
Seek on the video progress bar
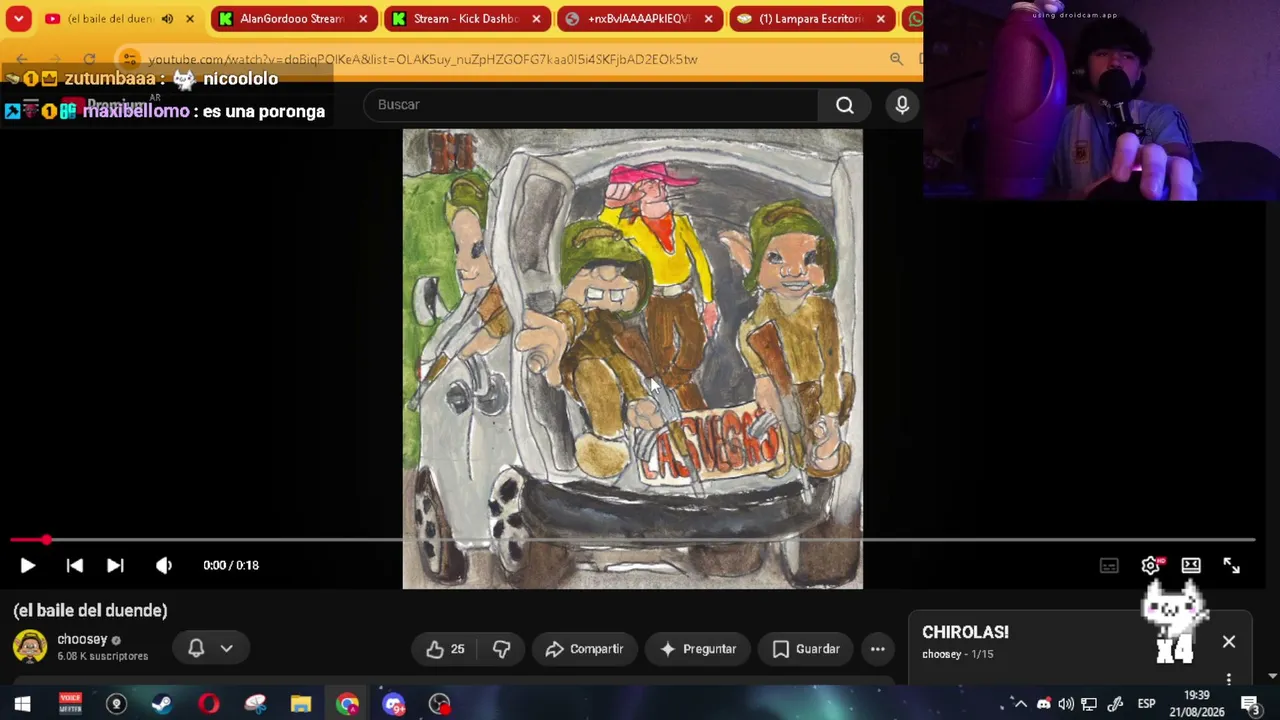tap(632, 540)
